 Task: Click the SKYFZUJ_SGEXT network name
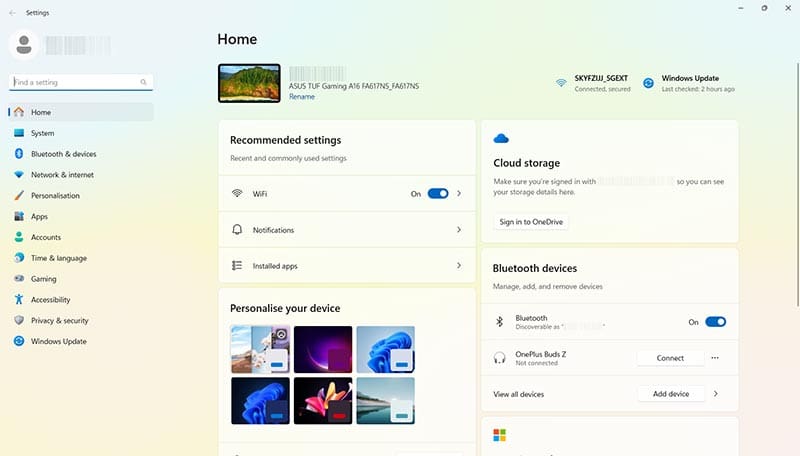(601, 78)
